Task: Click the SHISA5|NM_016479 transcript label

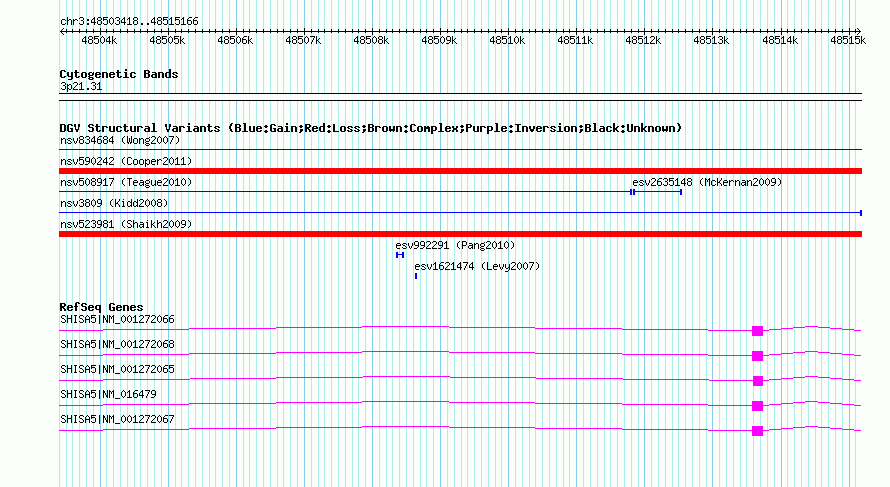Action: coord(108,394)
